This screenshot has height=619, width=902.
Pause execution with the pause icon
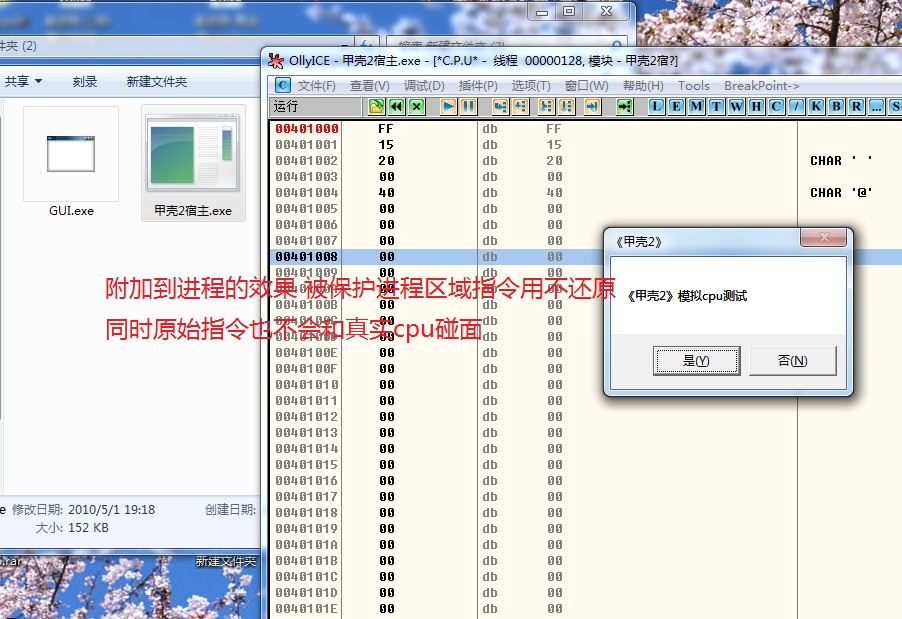[469, 106]
